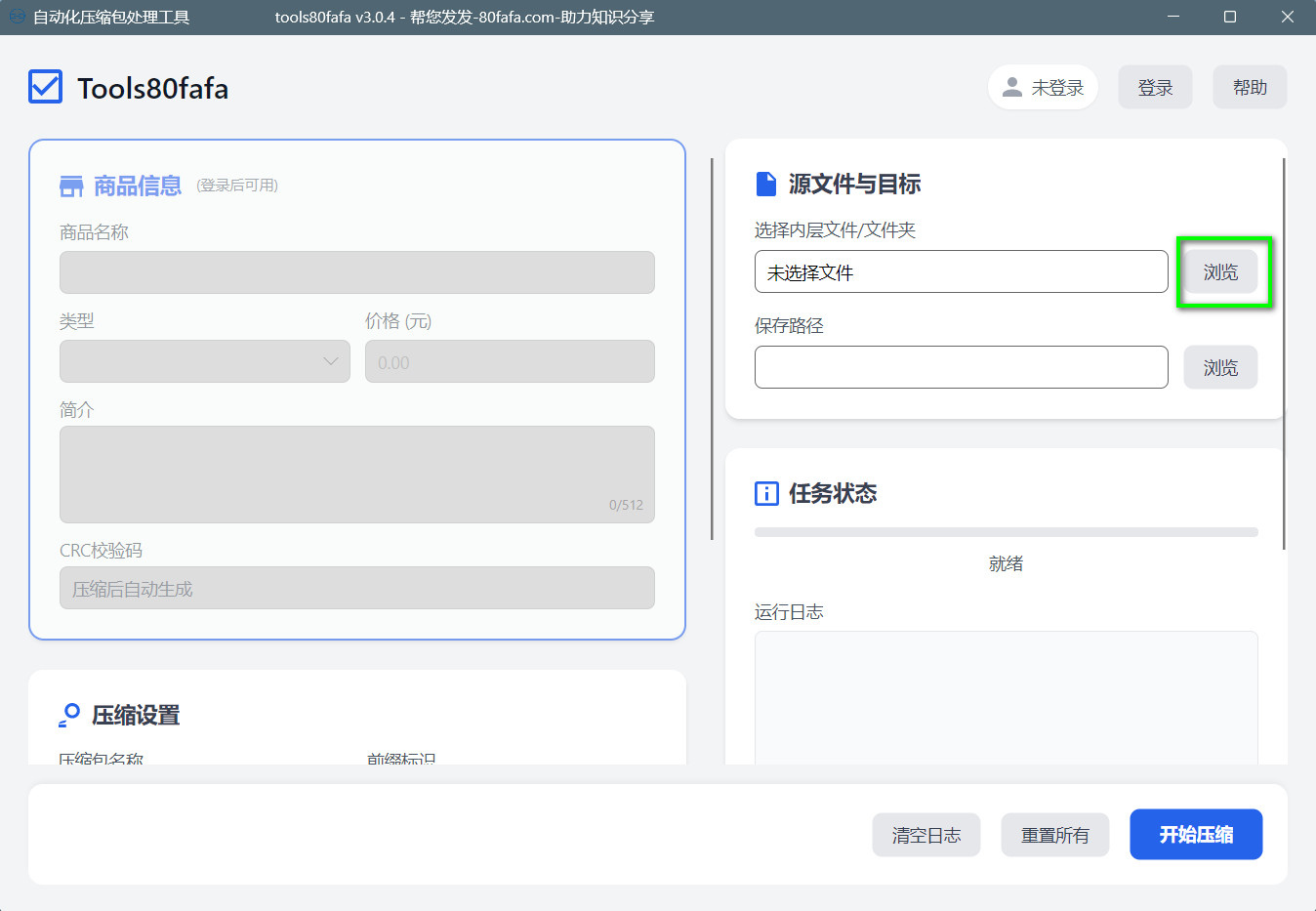The height and width of the screenshot is (911, 1316).
Task: Click the 重置所有 reset button
Action: click(x=1054, y=835)
